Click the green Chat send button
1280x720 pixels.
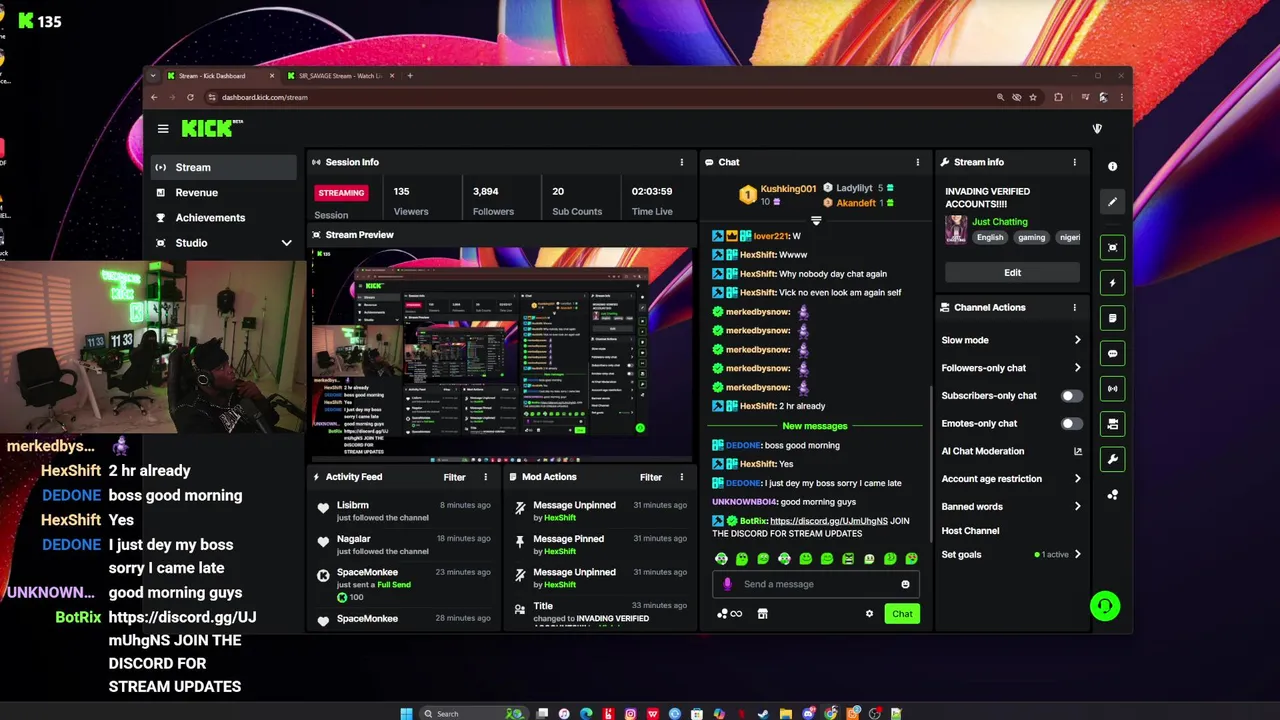(902, 614)
